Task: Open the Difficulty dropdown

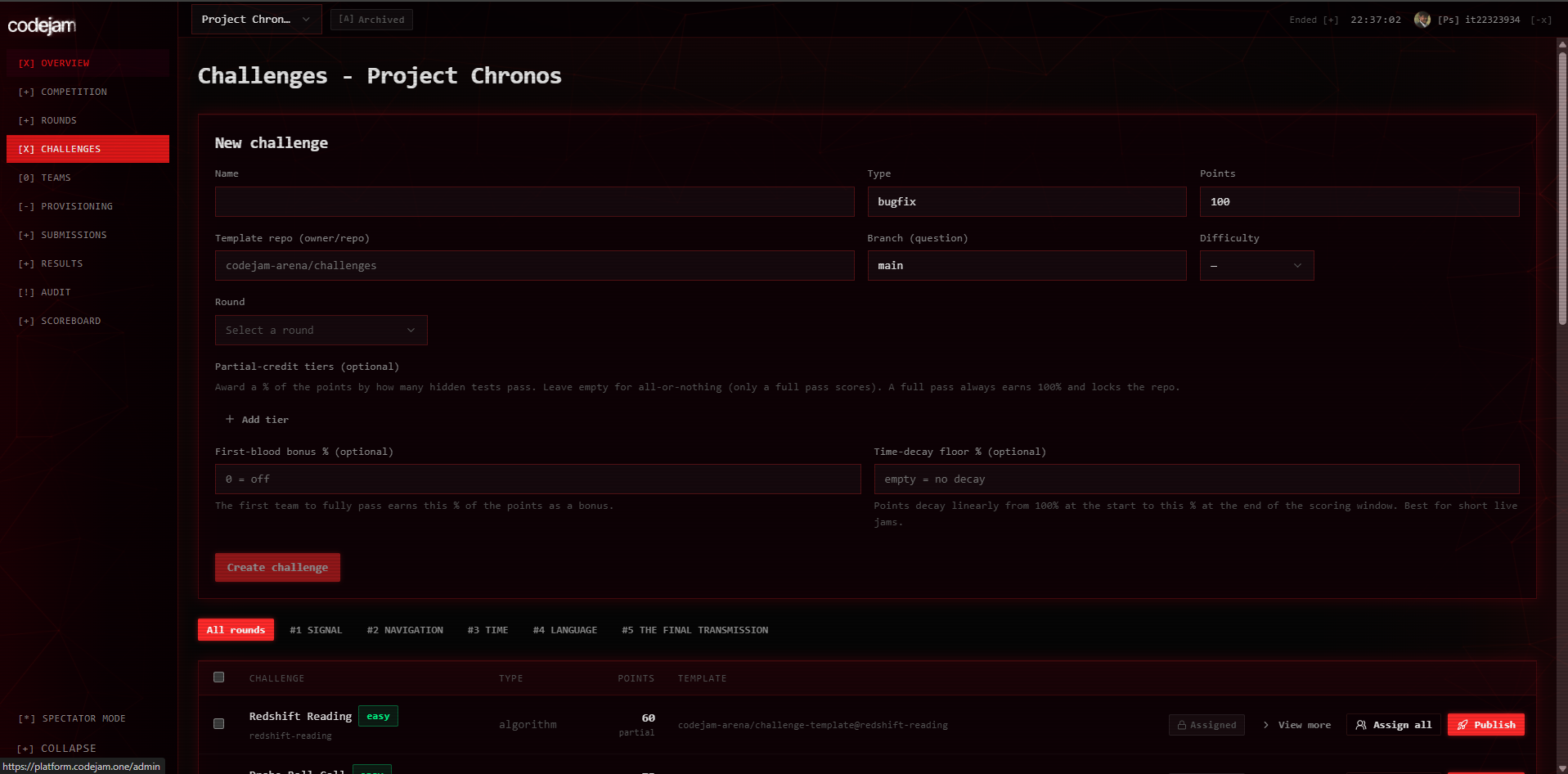Action: point(1256,266)
